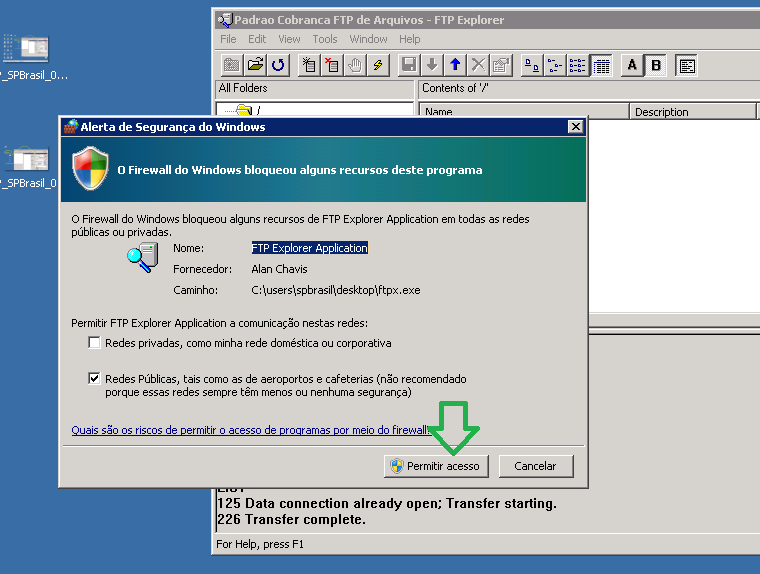Click the Description column header
The width and height of the screenshot is (760, 574).
pos(693,112)
